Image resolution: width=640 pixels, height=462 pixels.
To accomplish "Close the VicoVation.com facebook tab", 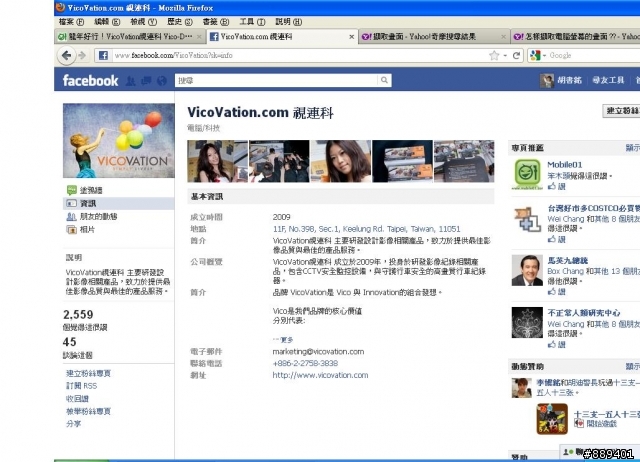I will (x=351, y=37).
